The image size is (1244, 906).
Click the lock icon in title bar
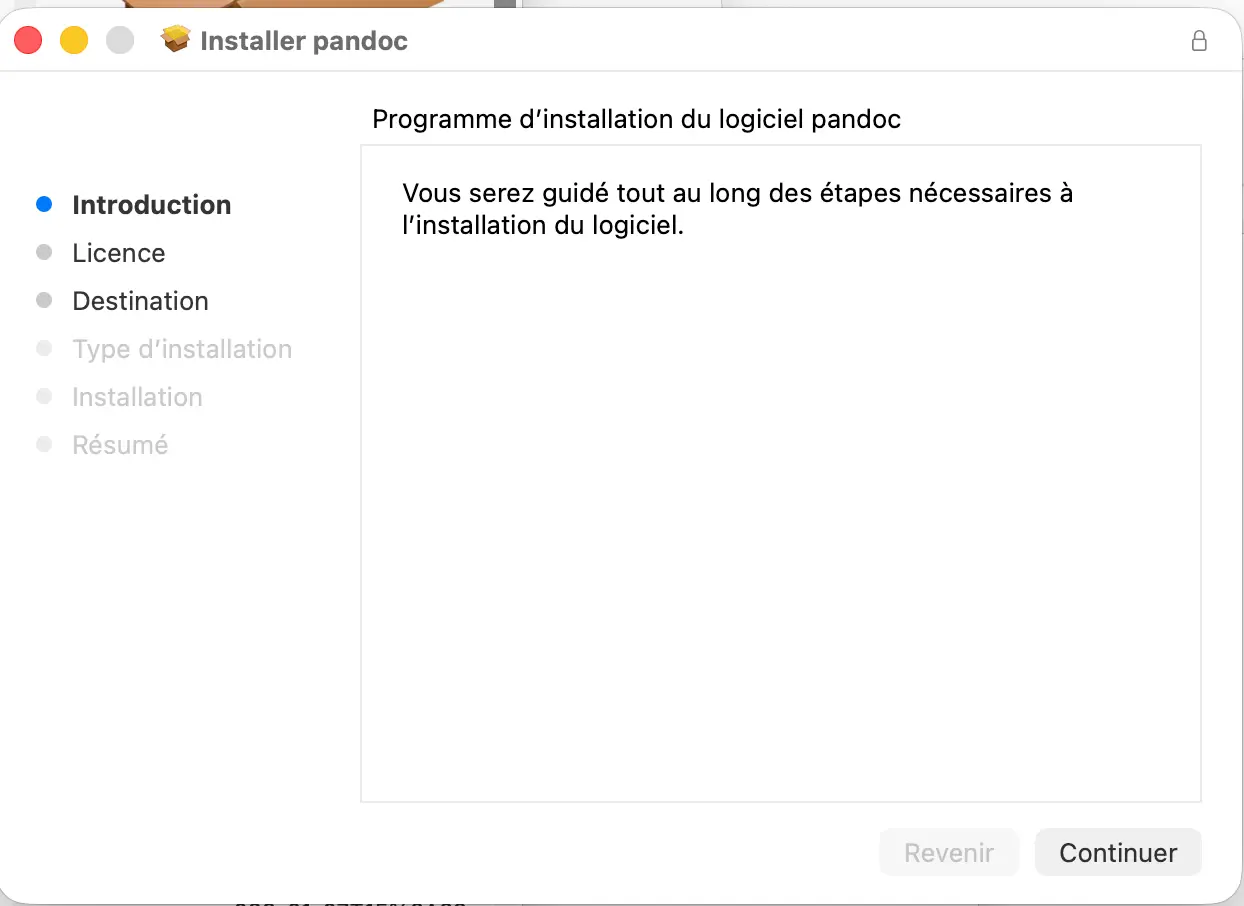[x=1198, y=41]
